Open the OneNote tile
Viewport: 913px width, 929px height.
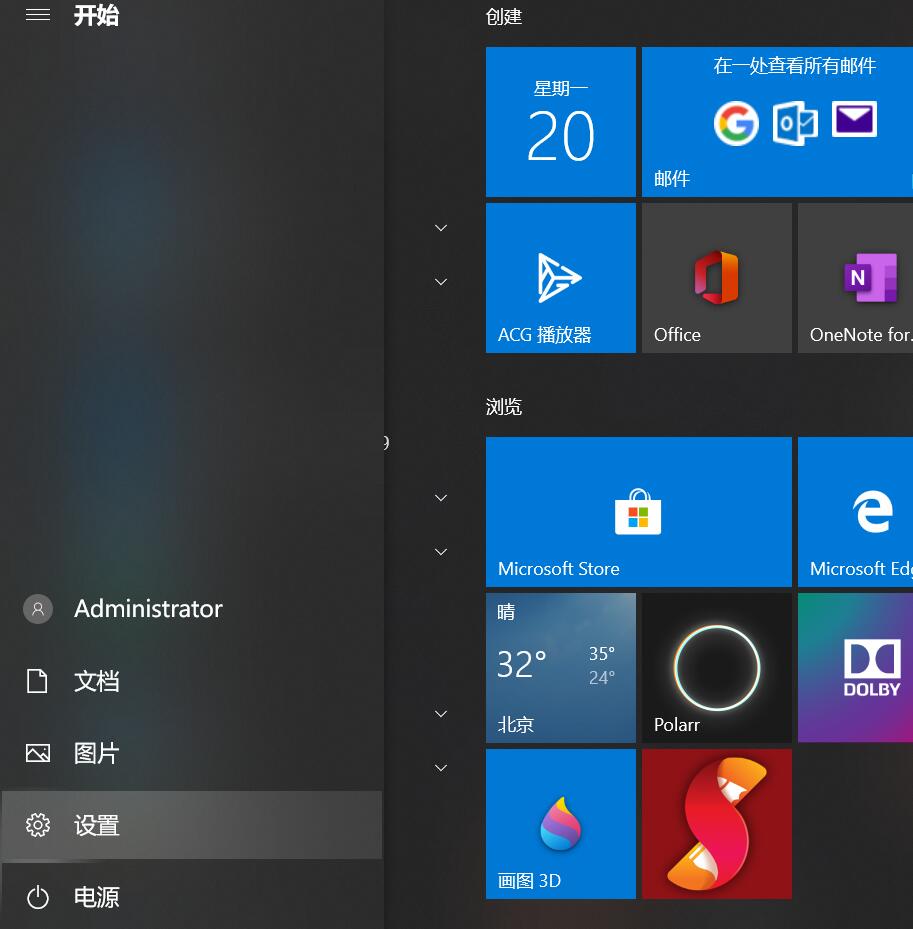856,278
